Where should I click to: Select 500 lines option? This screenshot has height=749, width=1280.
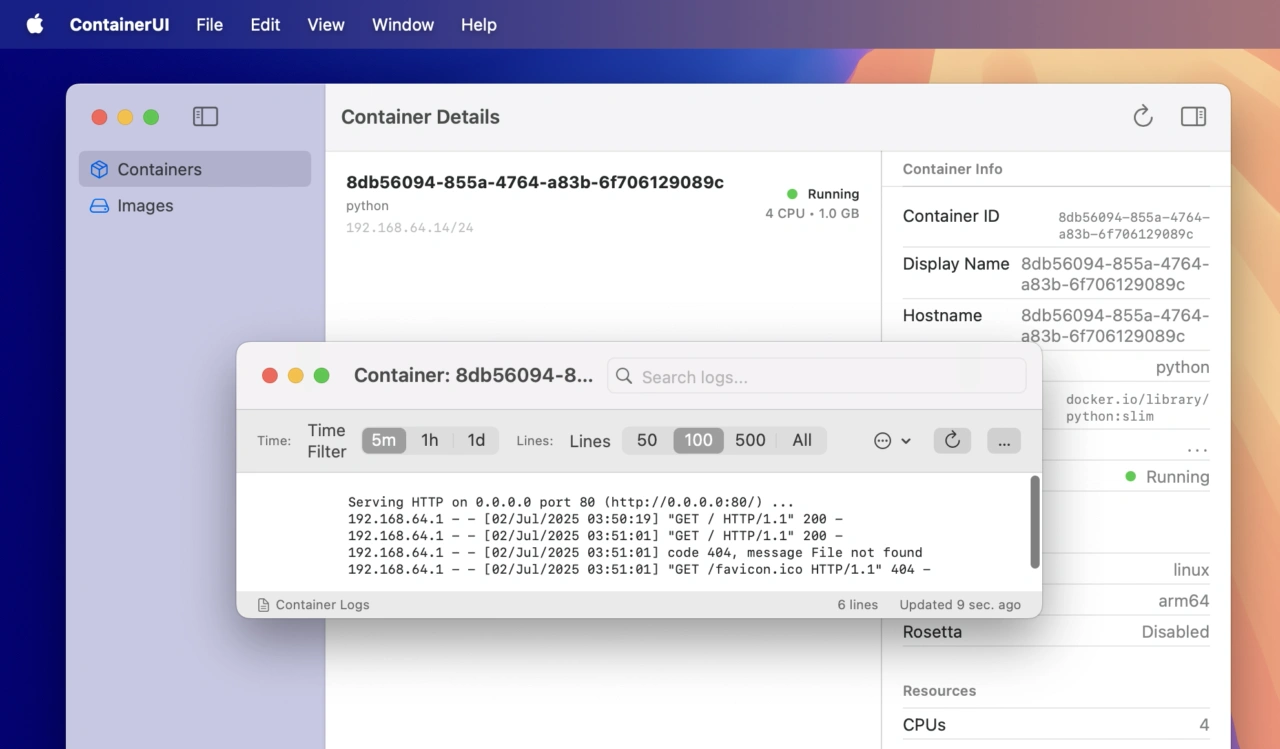click(x=750, y=440)
